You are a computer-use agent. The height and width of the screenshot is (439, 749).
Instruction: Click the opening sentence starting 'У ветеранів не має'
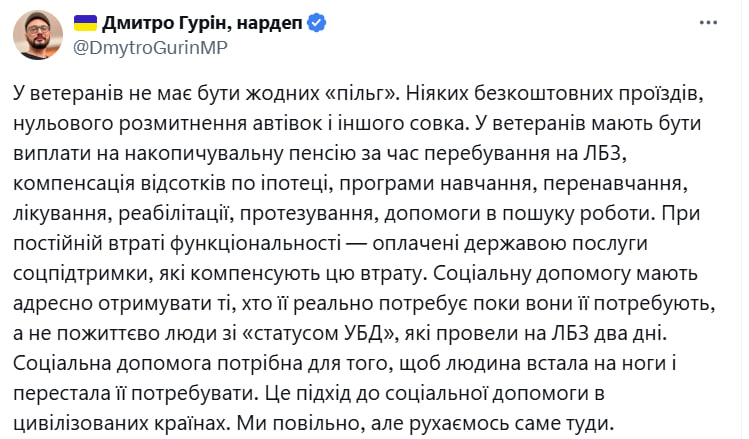pyautogui.click(x=205, y=94)
